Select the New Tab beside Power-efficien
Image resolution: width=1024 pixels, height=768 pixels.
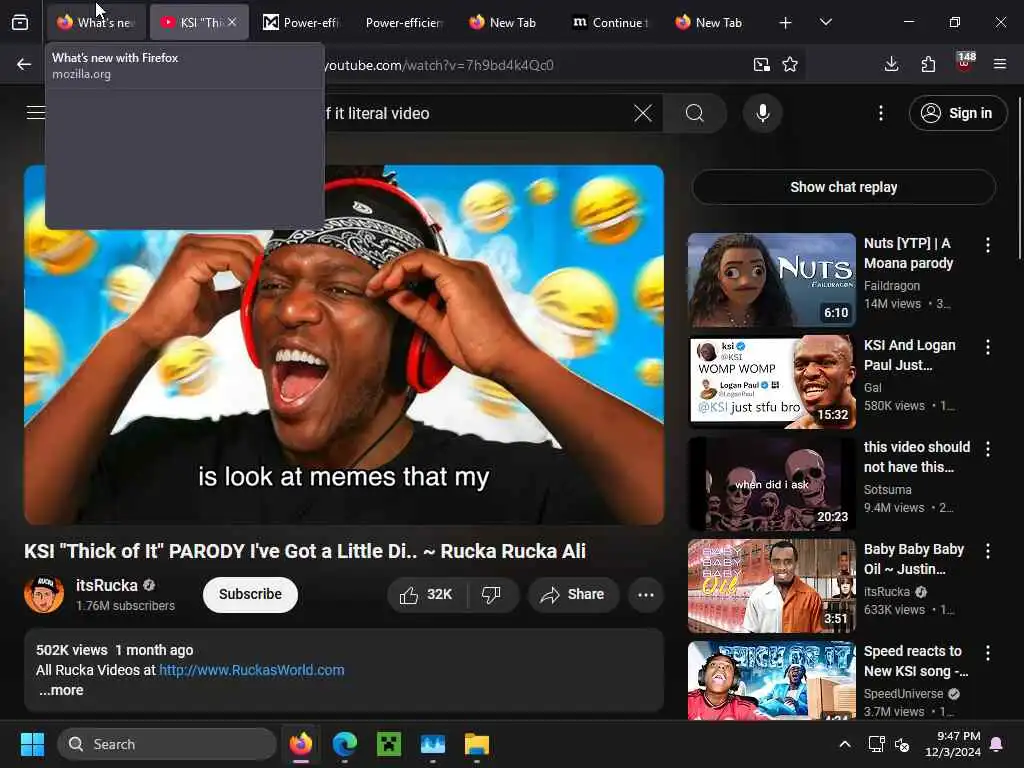click(506, 23)
